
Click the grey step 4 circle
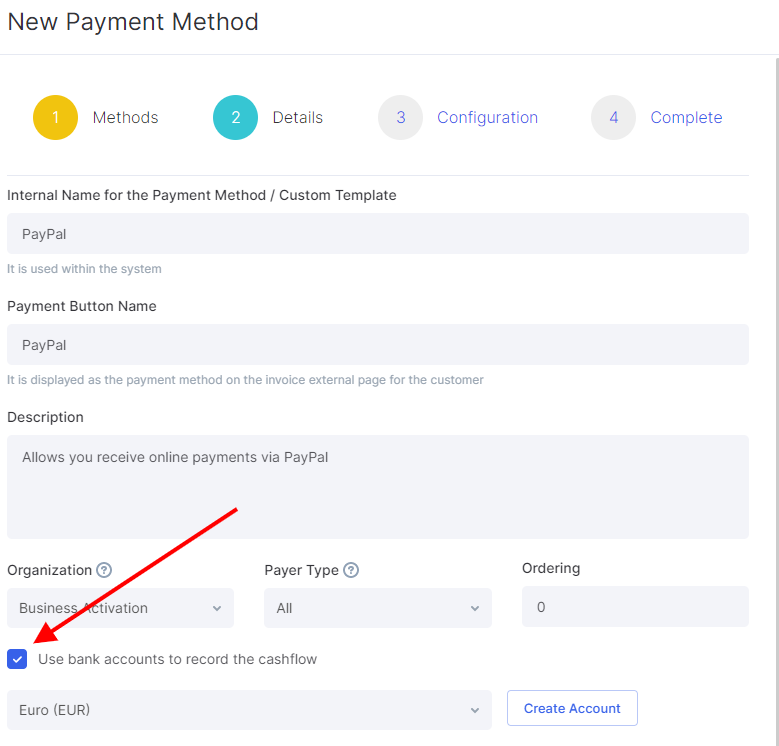tap(614, 117)
